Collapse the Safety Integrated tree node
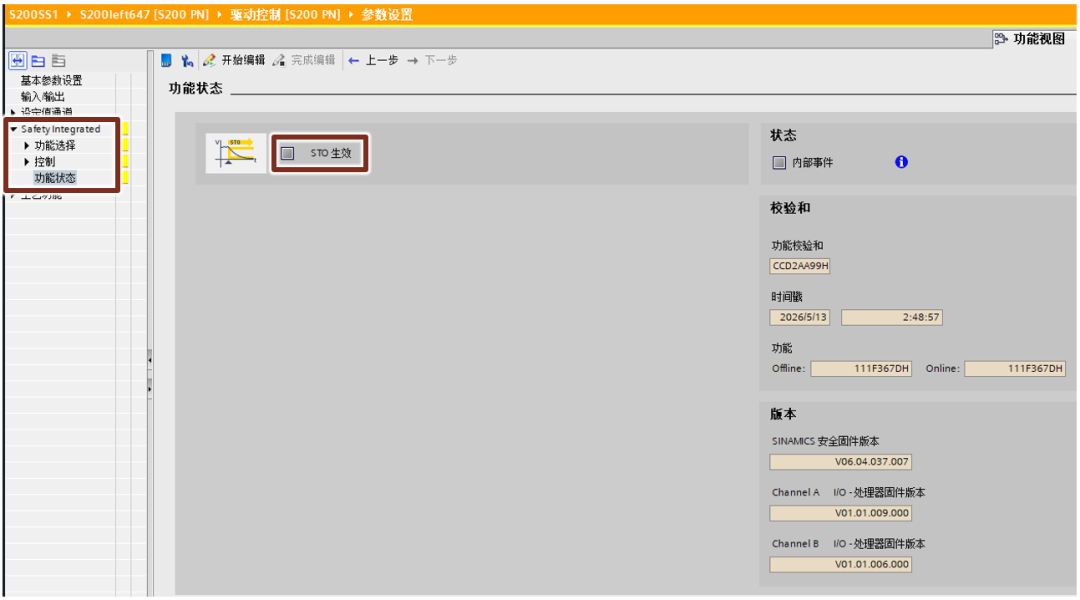The image size is (1080, 600). pyautogui.click(x=14, y=129)
